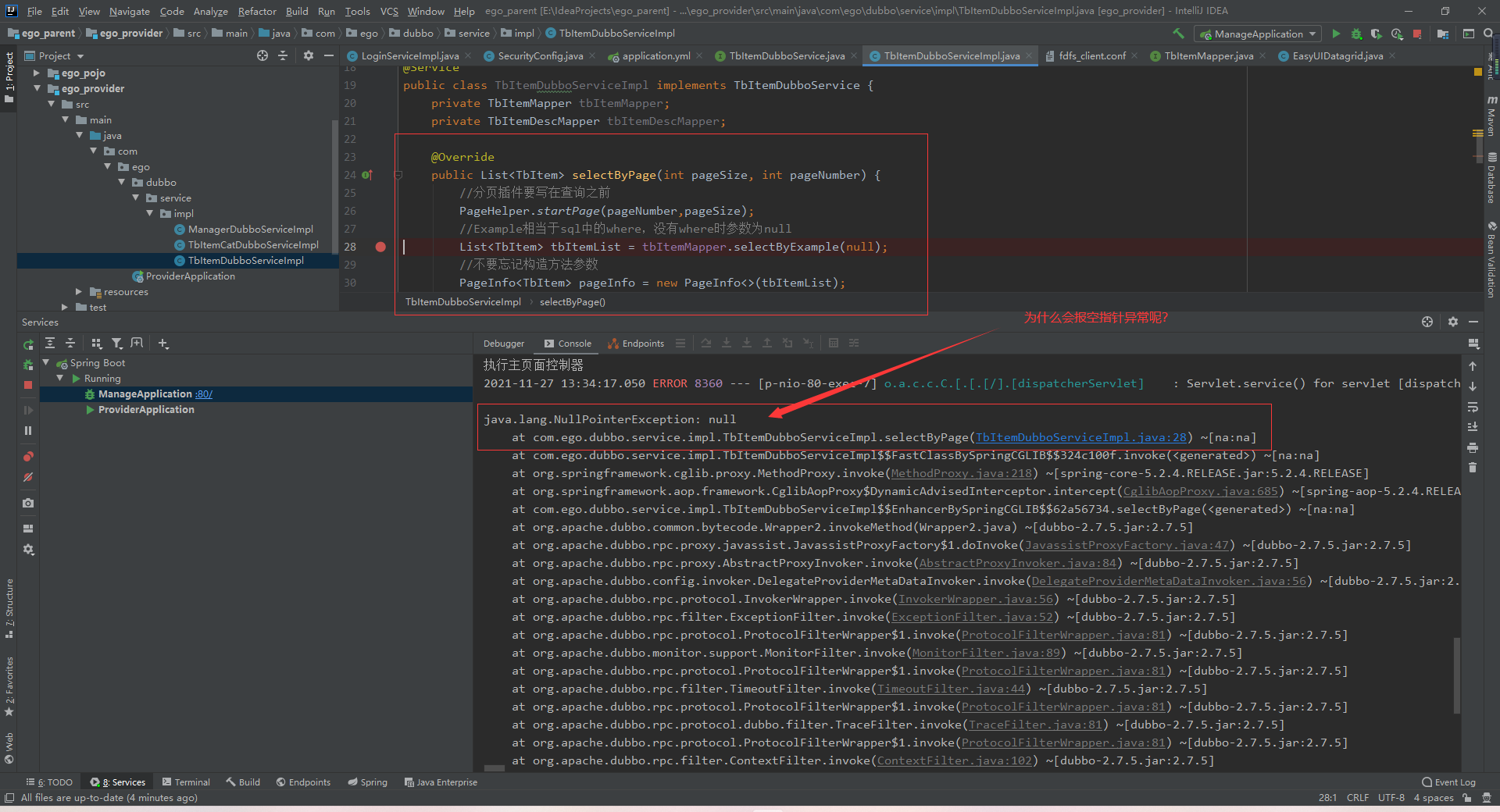Screen dimensions: 1500x812
Task: Click the console vertical scrollbar thumb
Action: click(x=1457, y=675)
